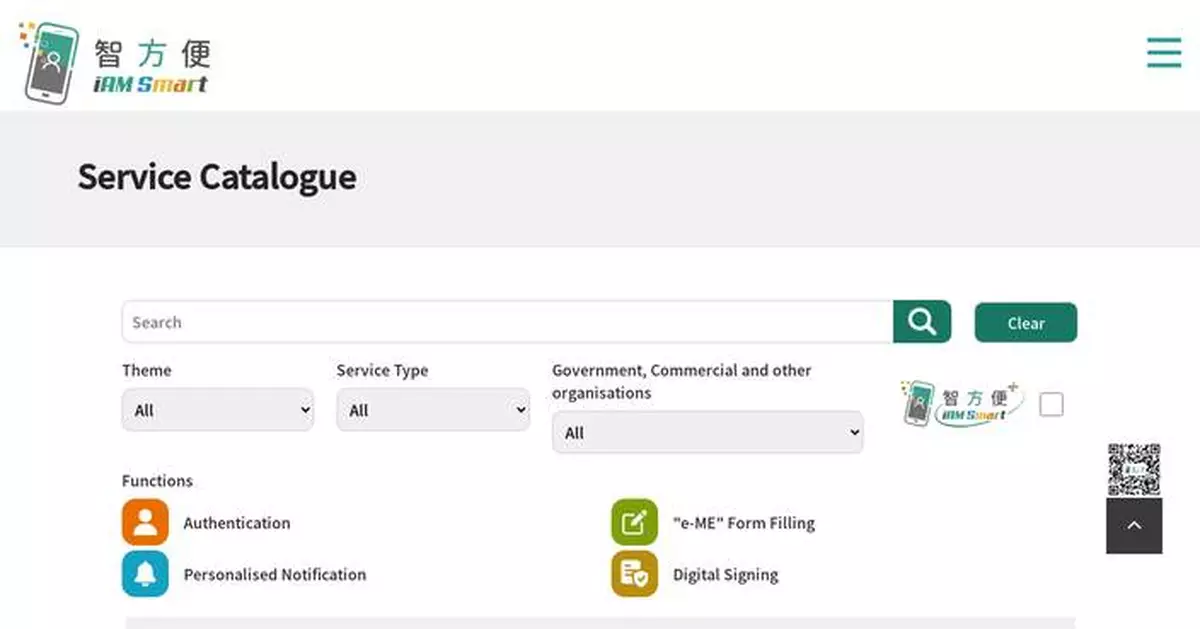This screenshot has width=1200, height=629.
Task: Select the Authentication function icon
Action: tap(145, 522)
